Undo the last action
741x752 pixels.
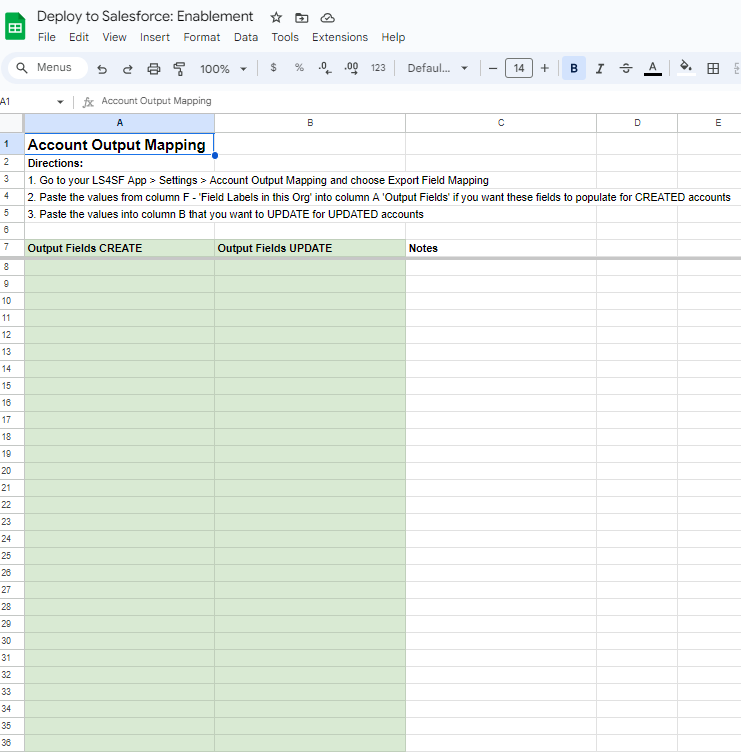(x=102, y=69)
